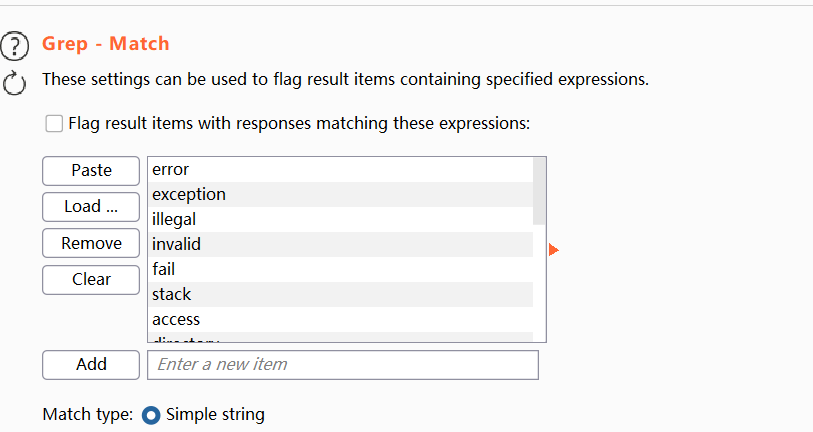Screen dimensions: 813x432
Task: Highlight the 'stack' expression row
Action: pyautogui.click(x=340, y=294)
